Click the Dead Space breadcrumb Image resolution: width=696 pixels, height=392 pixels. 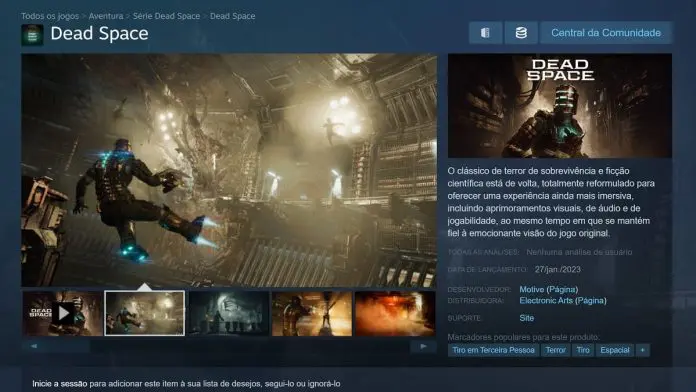point(233,16)
